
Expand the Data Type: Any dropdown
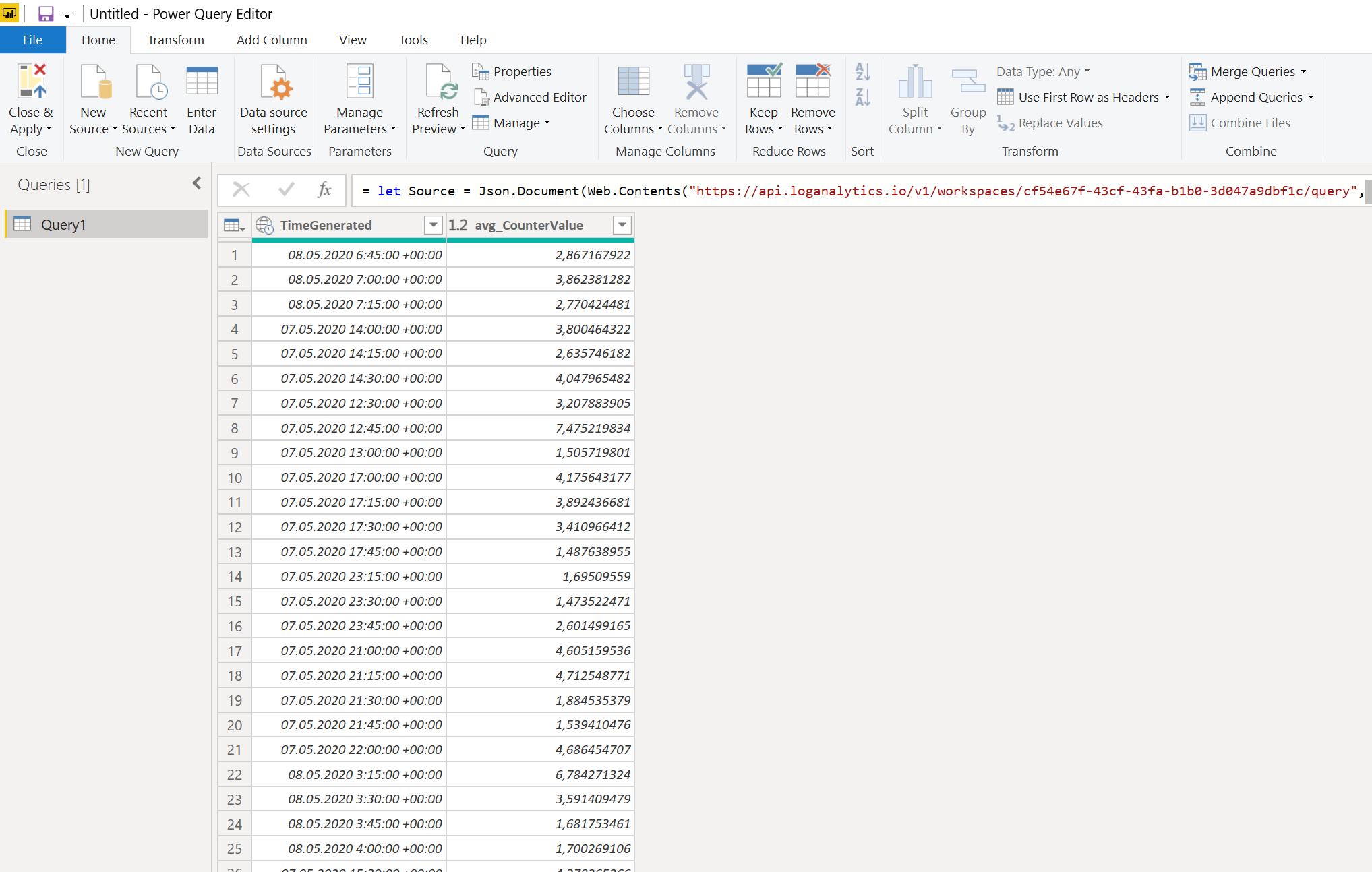tap(1043, 71)
